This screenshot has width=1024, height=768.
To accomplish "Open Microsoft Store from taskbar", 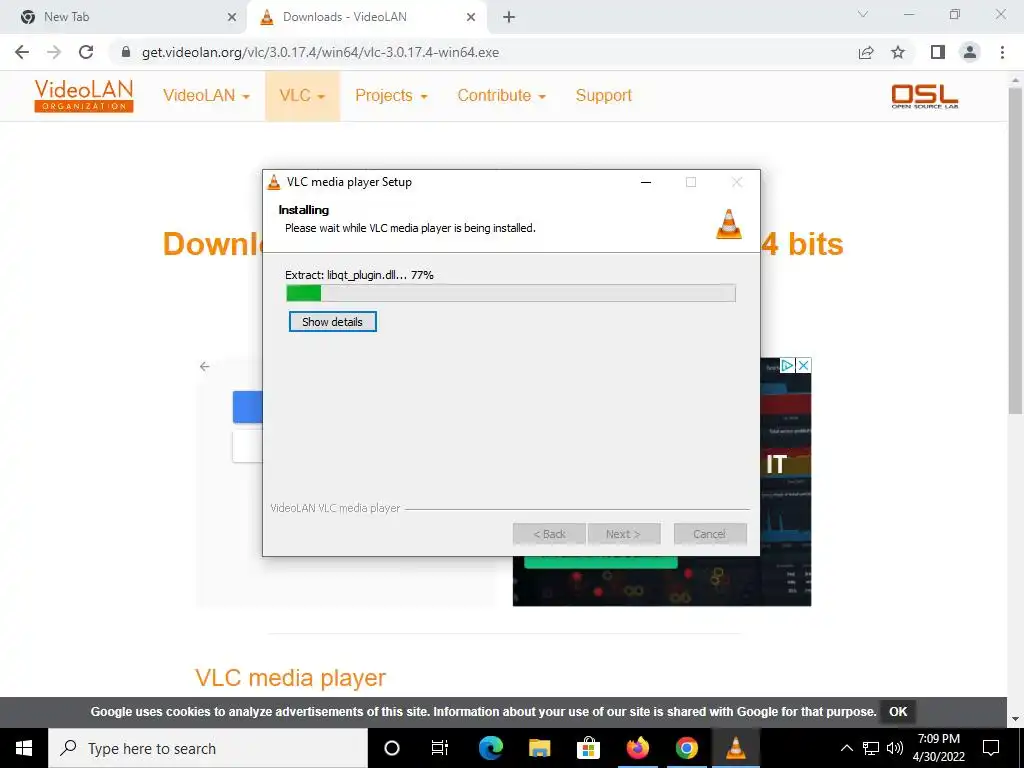I will 588,748.
